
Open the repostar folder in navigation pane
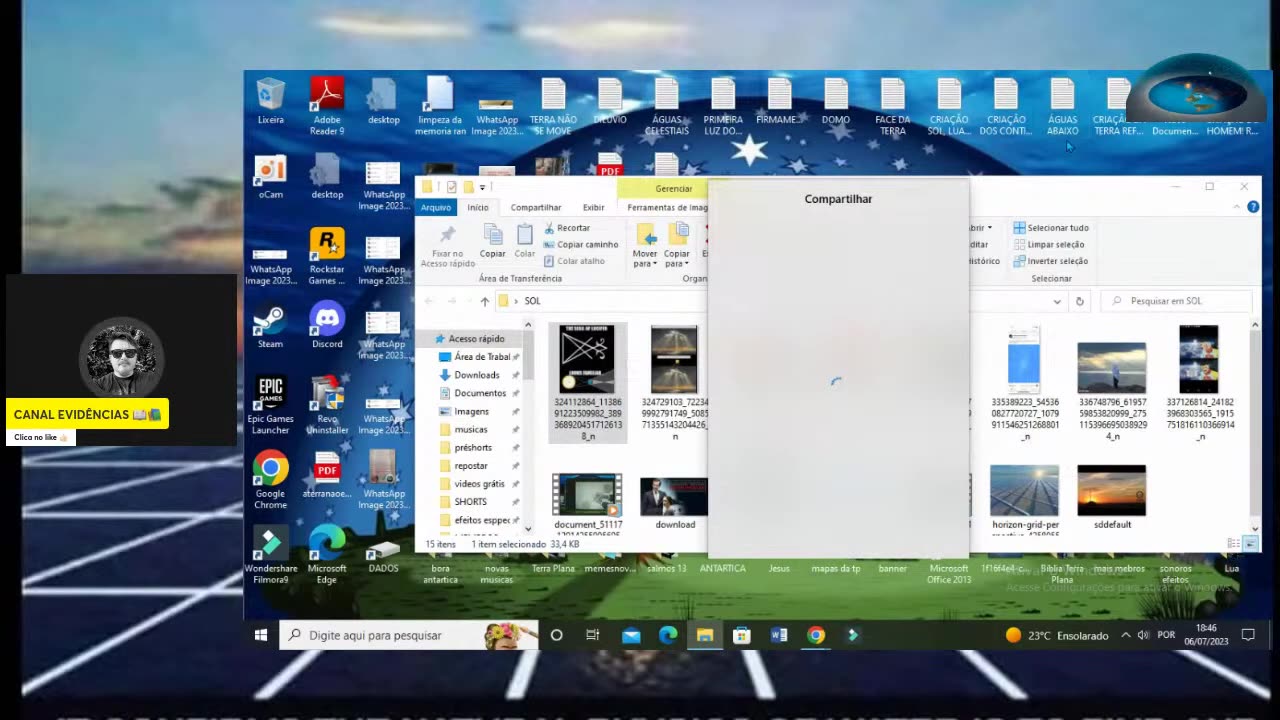(471, 466)
